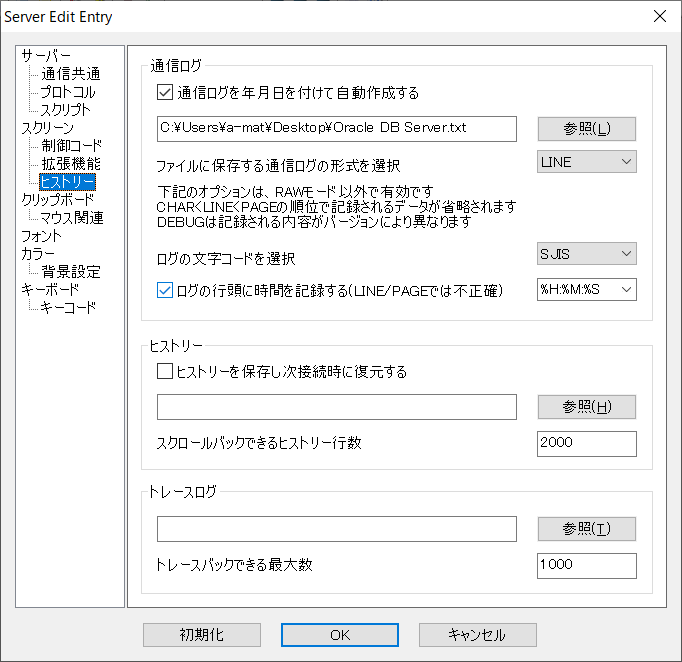682x662 pixels.
Task: Open %H:%M:%S time format dropdown
Action: [587, 290]
